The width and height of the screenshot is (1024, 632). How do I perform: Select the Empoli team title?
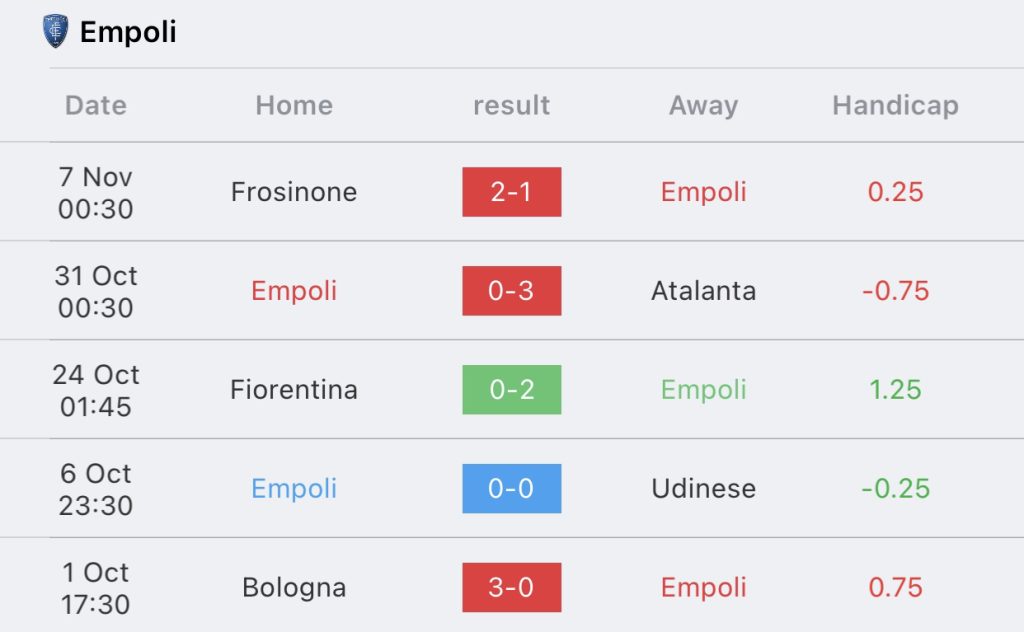click(128, 32)
